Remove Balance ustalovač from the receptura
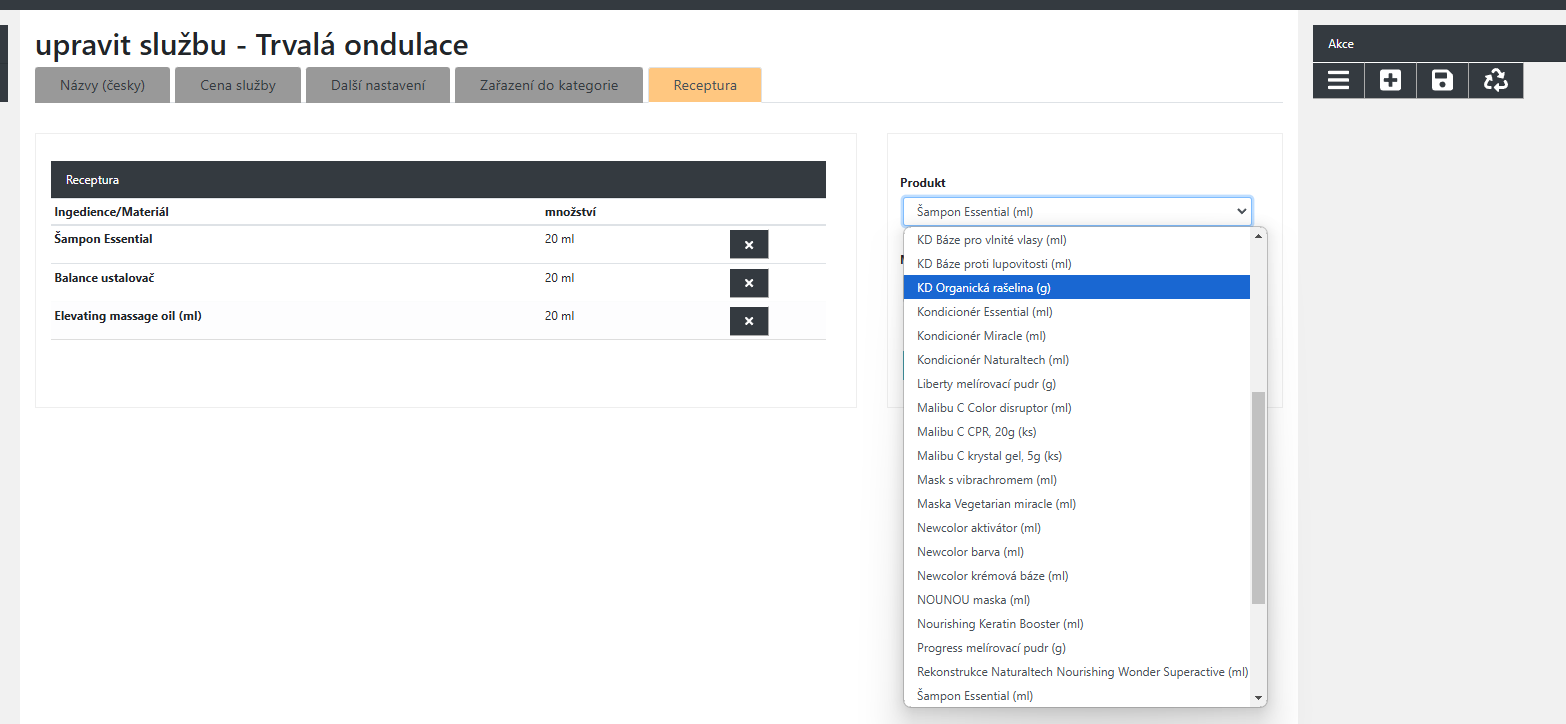 [x=749, y=283]
